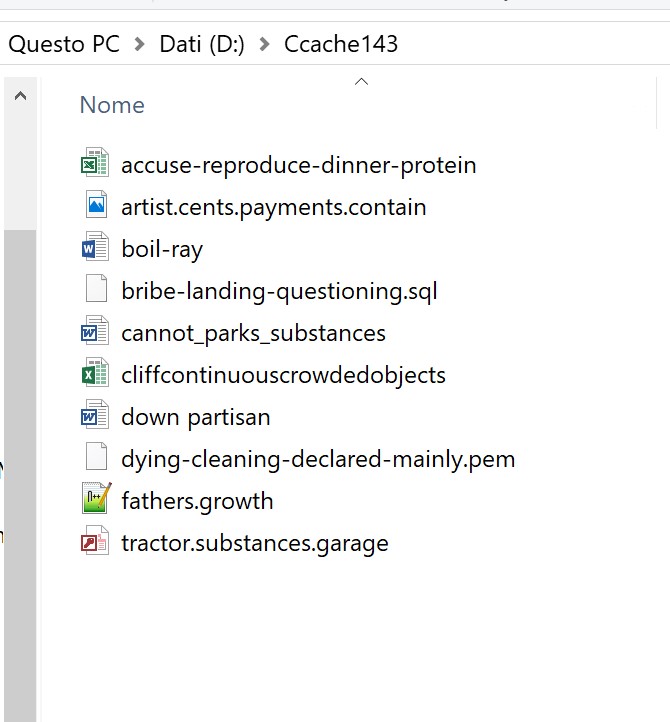Screen dimensions: 670x722
Task: Click the icon of tractor.substances.garage
Action: [95, 543]
